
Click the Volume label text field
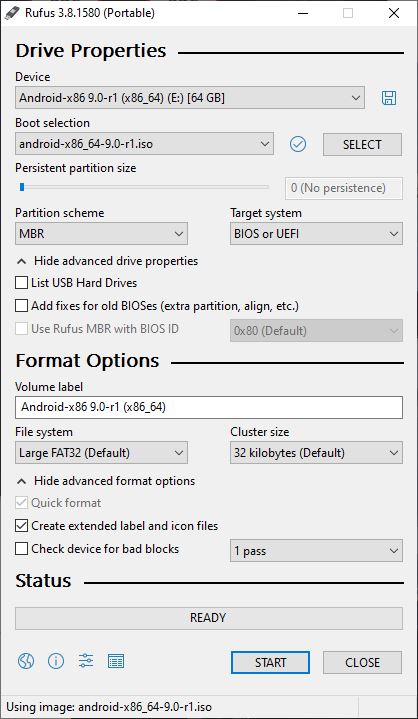click(x=209, y=407)
